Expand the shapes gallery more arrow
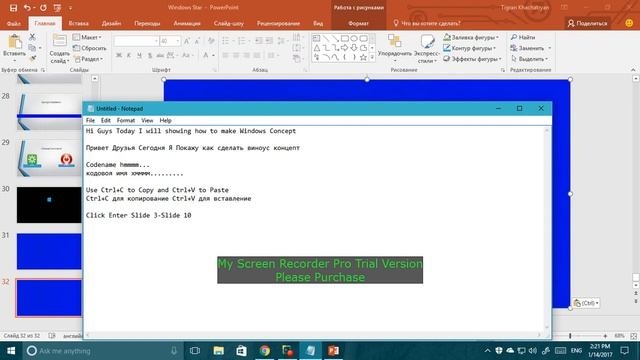This screenshot has height=360, width=640. tap(372, 58)
